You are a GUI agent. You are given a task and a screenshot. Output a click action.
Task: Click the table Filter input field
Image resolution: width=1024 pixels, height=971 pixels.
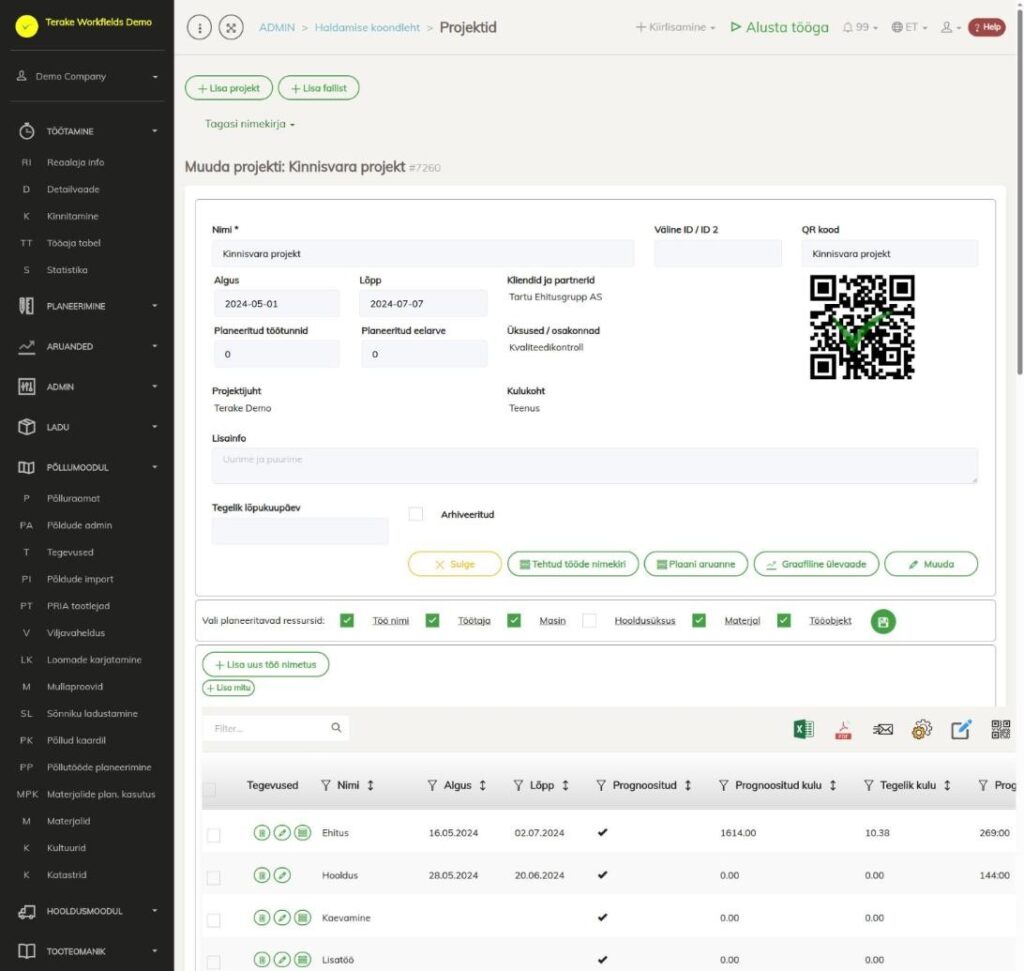(x=276, y=728)
